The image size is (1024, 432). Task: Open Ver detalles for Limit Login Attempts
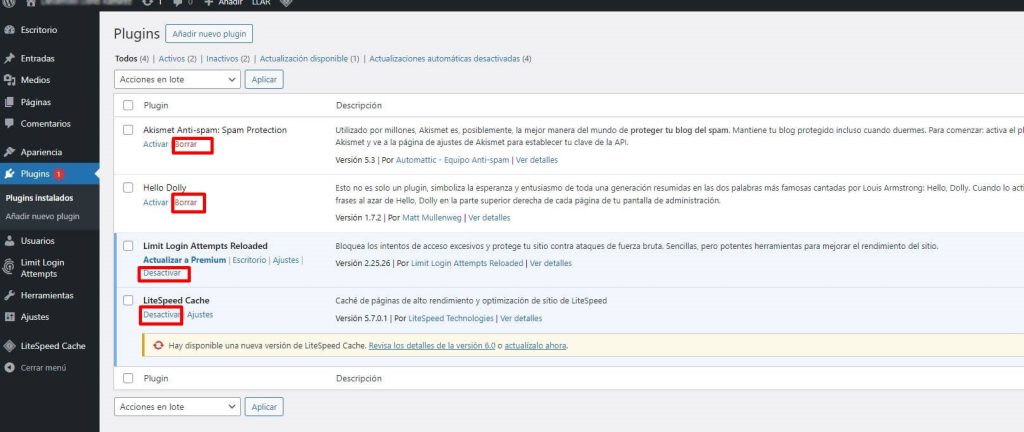(x=551, y=264)
